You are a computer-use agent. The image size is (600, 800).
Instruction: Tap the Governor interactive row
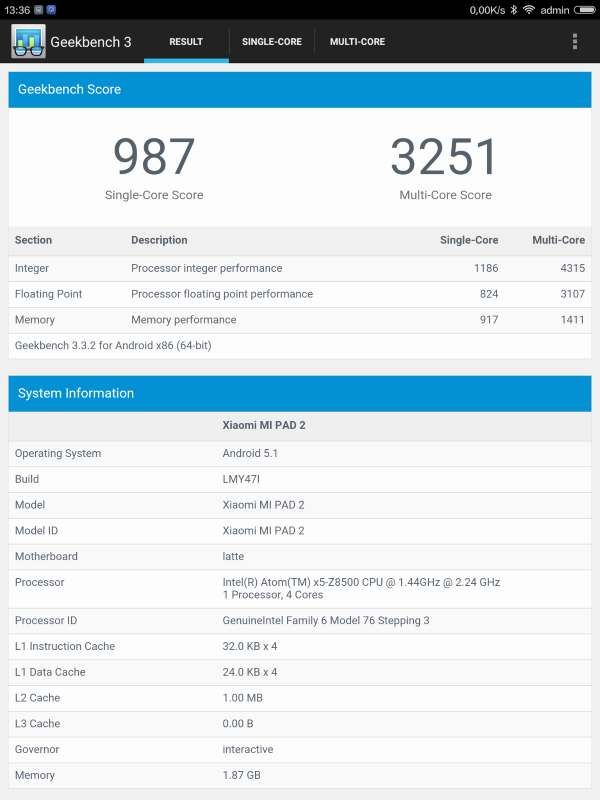tap(300, 749)
